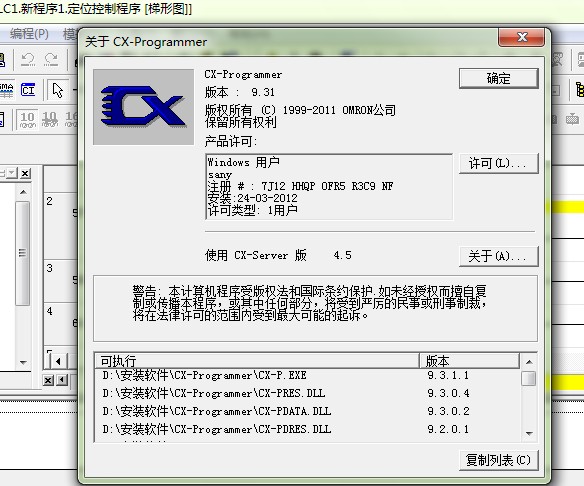Click the Redo icon in main toolbar
The image size is (584, 486).
(x=51, y=60)
